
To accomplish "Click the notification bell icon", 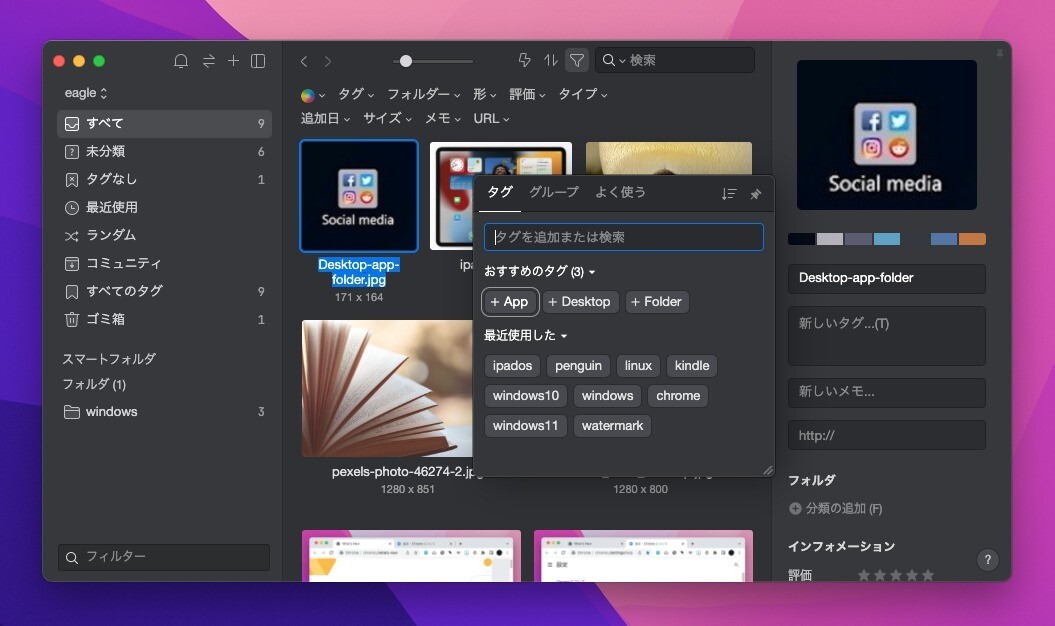I will pos(181,61).
